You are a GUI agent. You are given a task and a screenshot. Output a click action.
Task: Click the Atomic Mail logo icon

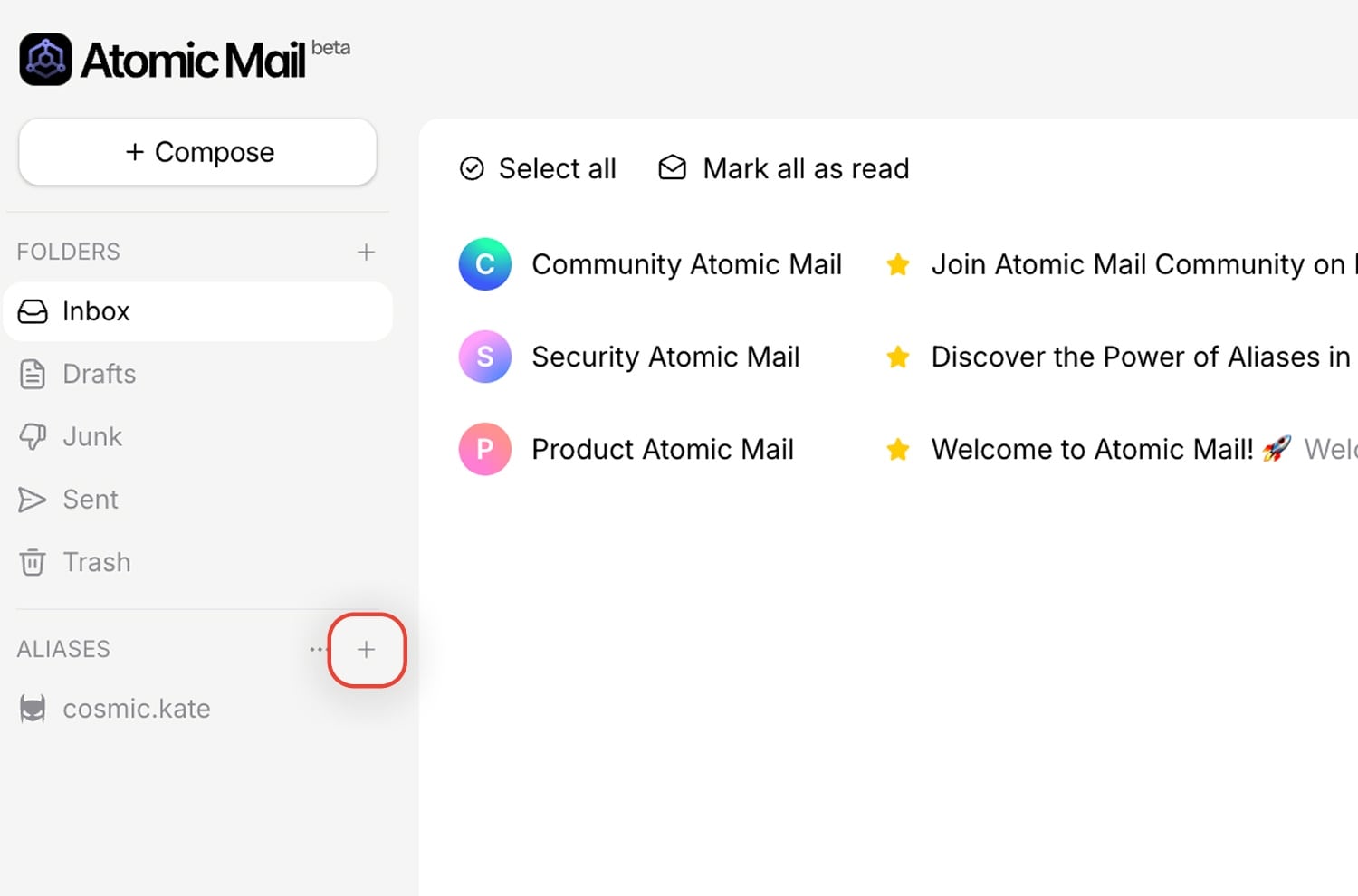tap(45, 60)
